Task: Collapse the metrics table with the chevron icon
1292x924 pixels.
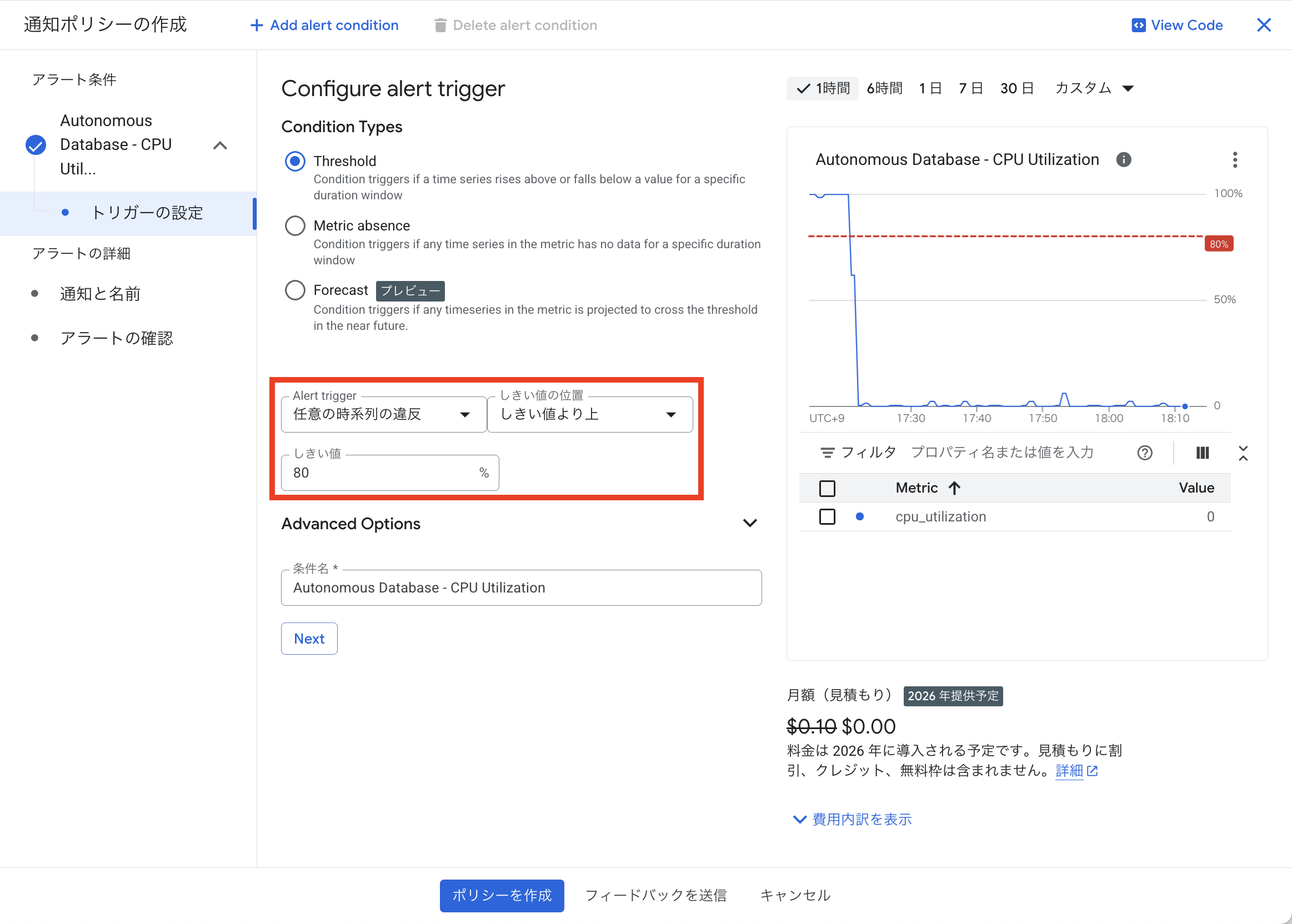Action: click(x=1244, y=453)
